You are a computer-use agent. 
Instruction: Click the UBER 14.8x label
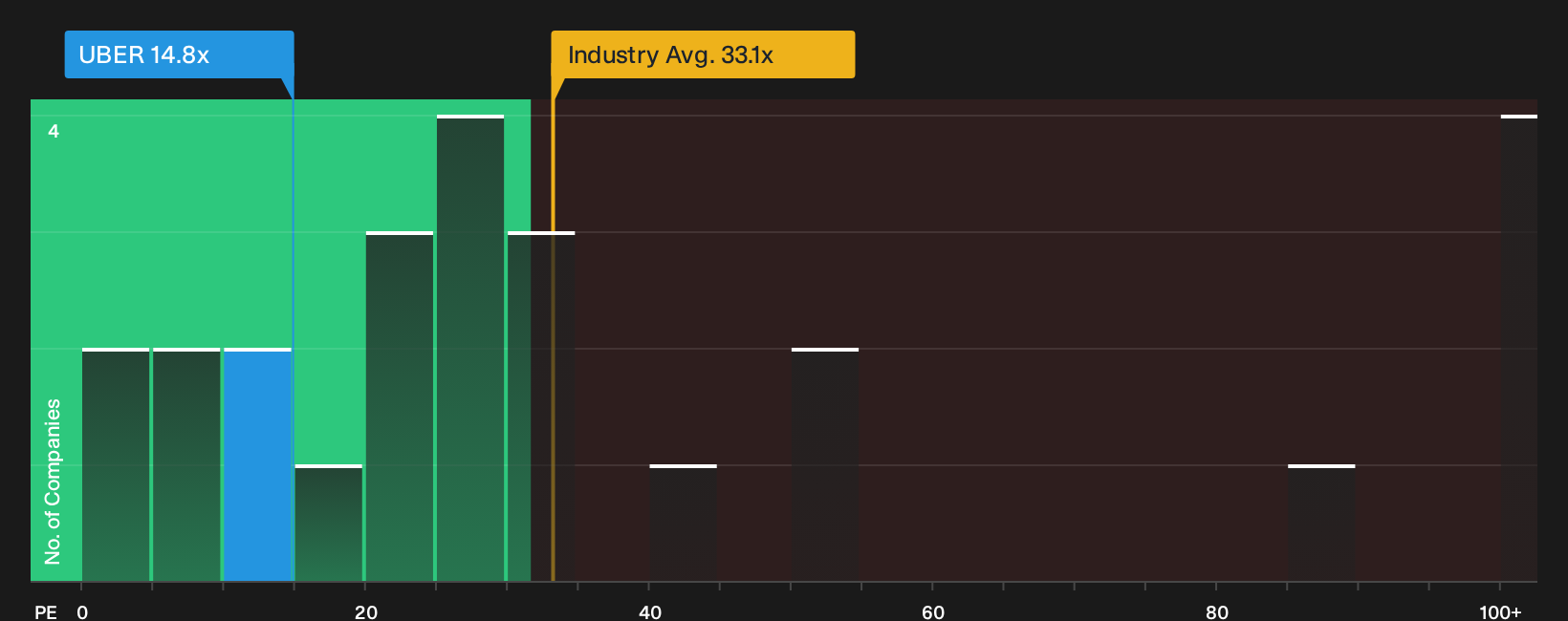click(179, 54)
